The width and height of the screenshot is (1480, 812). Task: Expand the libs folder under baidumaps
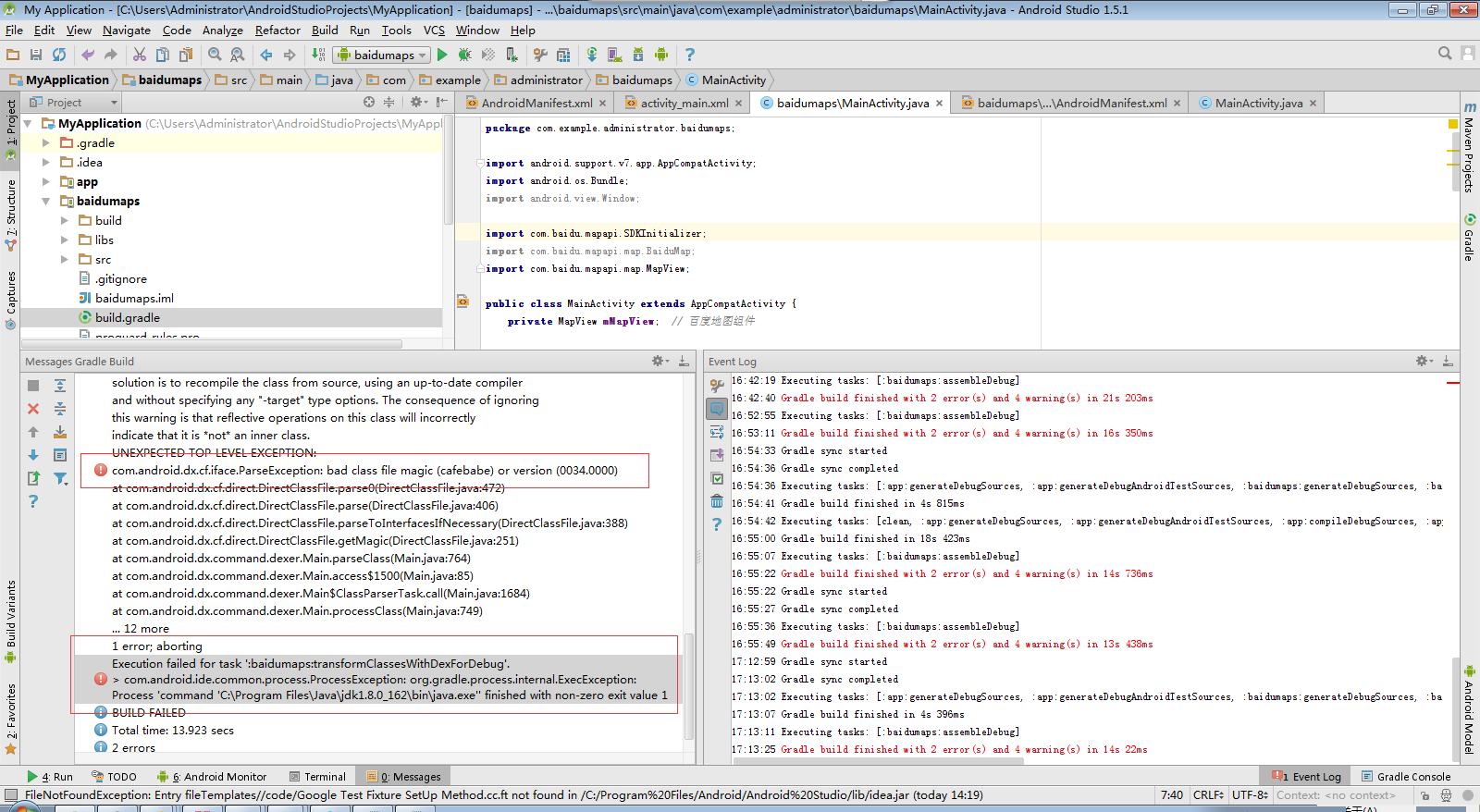pyautogui.click(x=65, y=240)
